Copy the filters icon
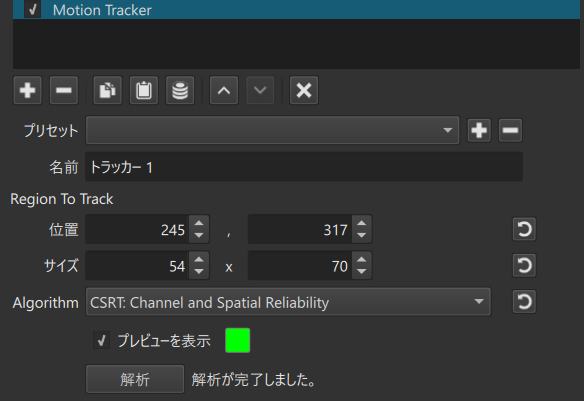The image size is (584, 401). (107, 90)
